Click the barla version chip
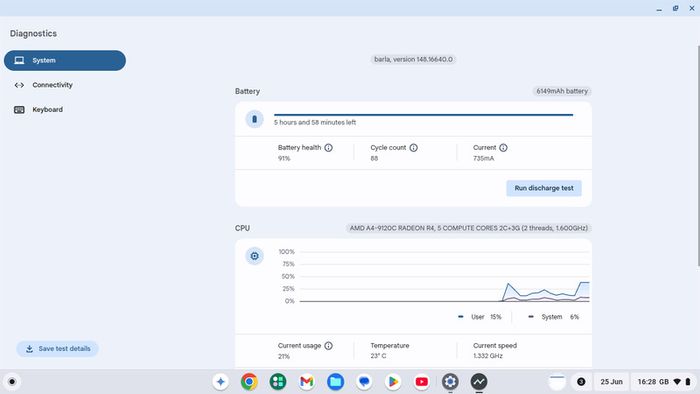This screenshot has width=700, height=394. coord(413,59)
